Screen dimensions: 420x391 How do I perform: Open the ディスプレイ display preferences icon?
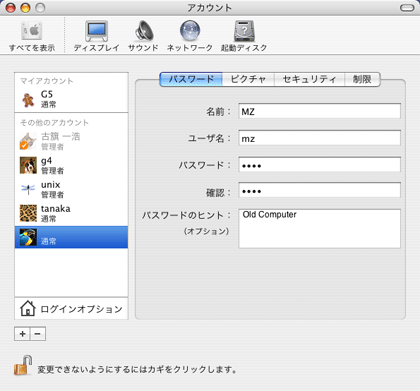[96, 36]
